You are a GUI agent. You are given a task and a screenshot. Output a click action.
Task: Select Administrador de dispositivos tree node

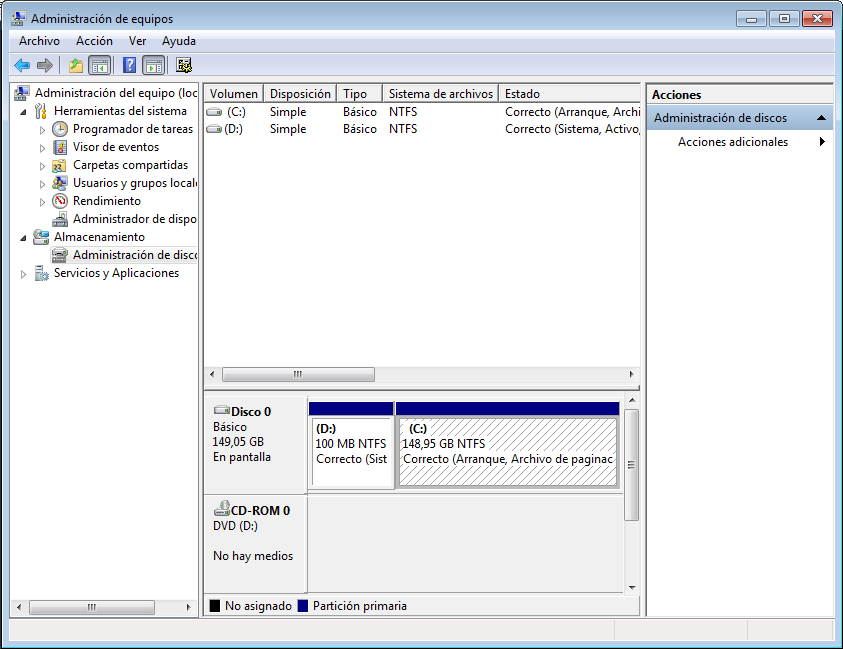[x=134, y=219]
